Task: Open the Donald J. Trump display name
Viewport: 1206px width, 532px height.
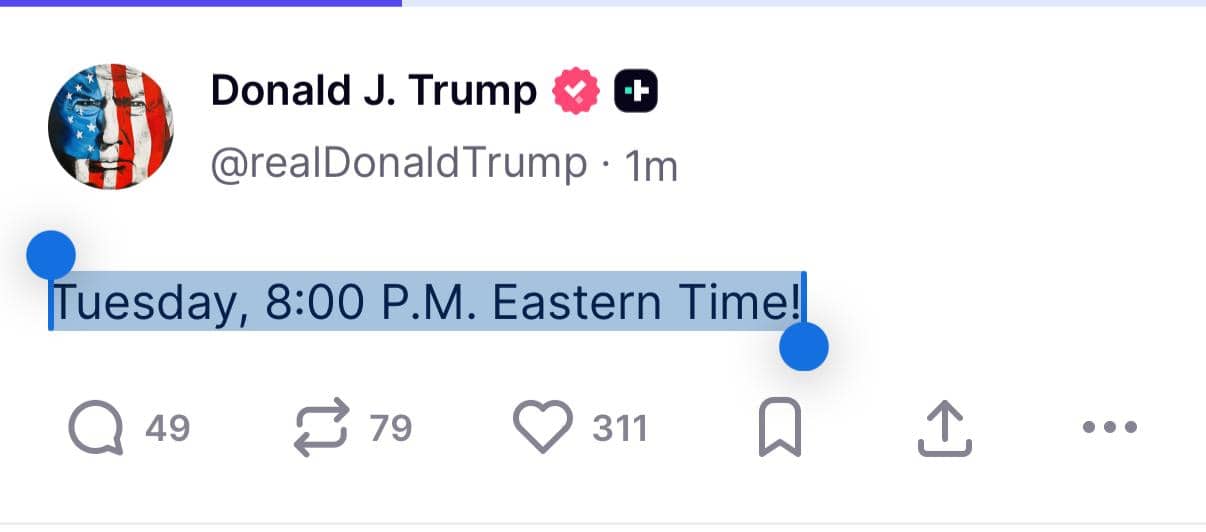Action: coord(373,92)
